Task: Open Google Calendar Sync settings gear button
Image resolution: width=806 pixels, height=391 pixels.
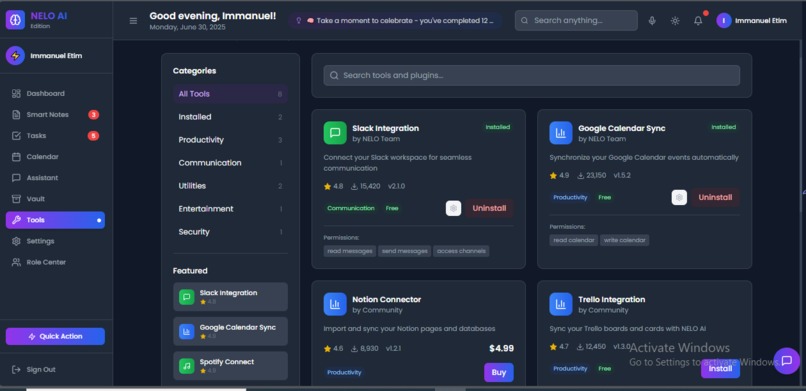Action: point(679,197)
